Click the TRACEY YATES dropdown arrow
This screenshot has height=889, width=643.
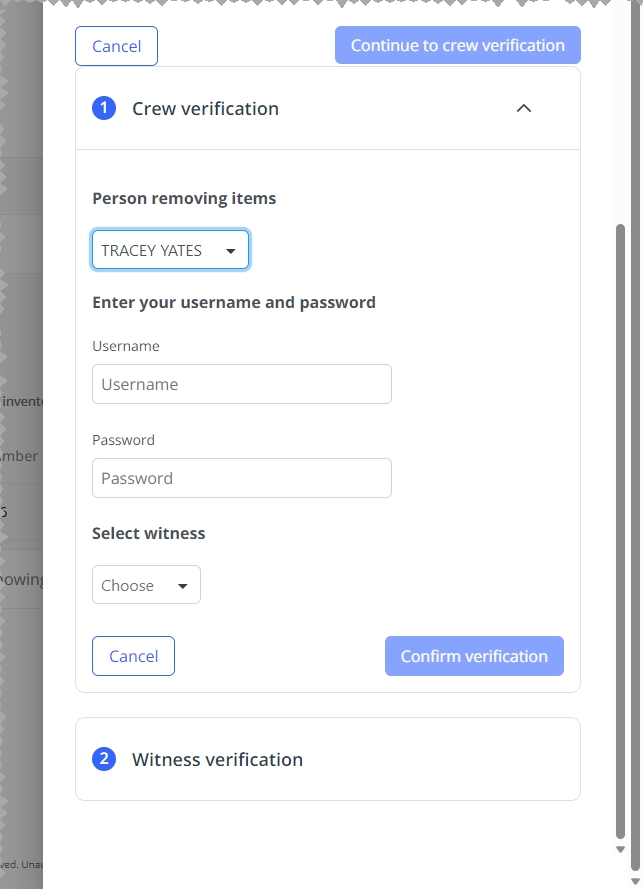coord(230,251)
